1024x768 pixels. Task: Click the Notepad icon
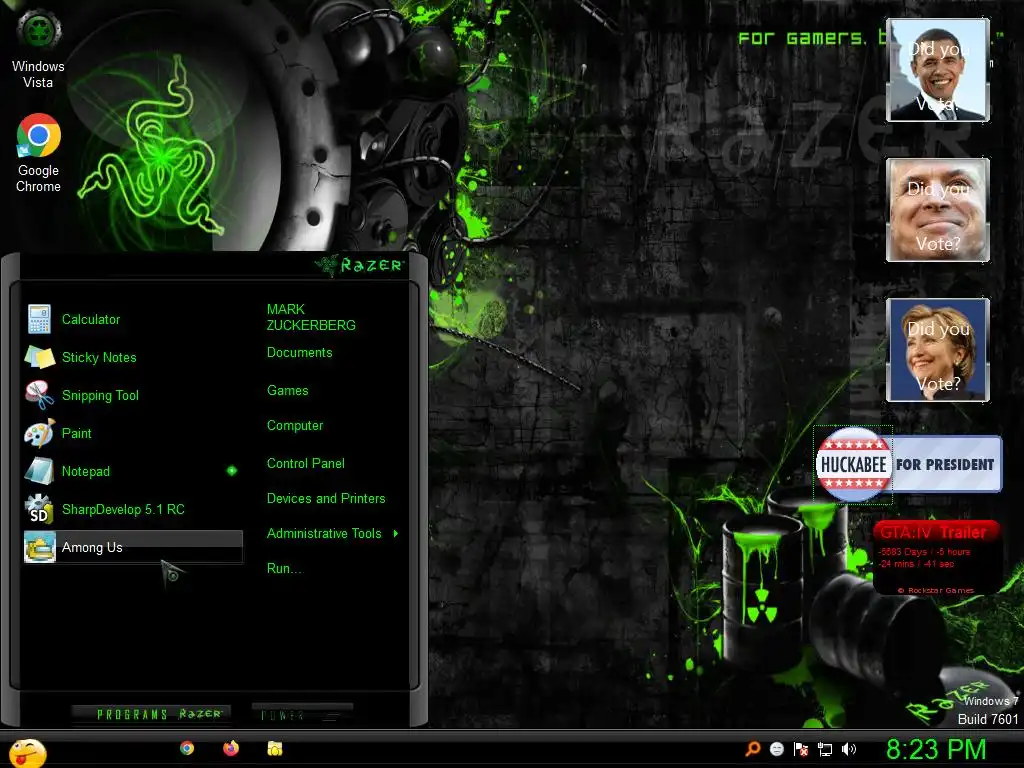39,471
